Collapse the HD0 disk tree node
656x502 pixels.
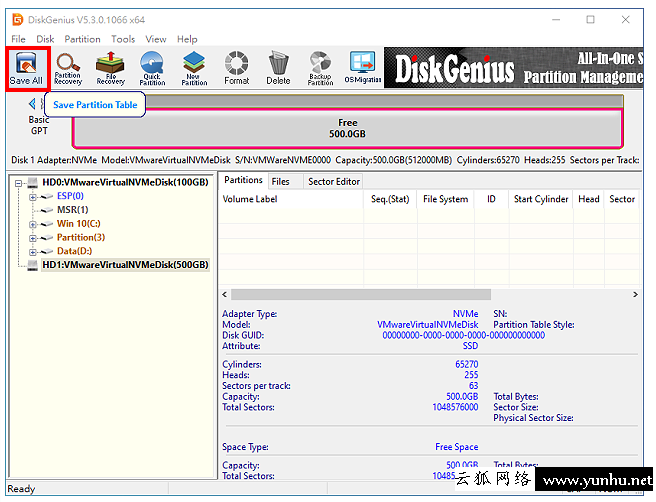[x=18, y=183]
